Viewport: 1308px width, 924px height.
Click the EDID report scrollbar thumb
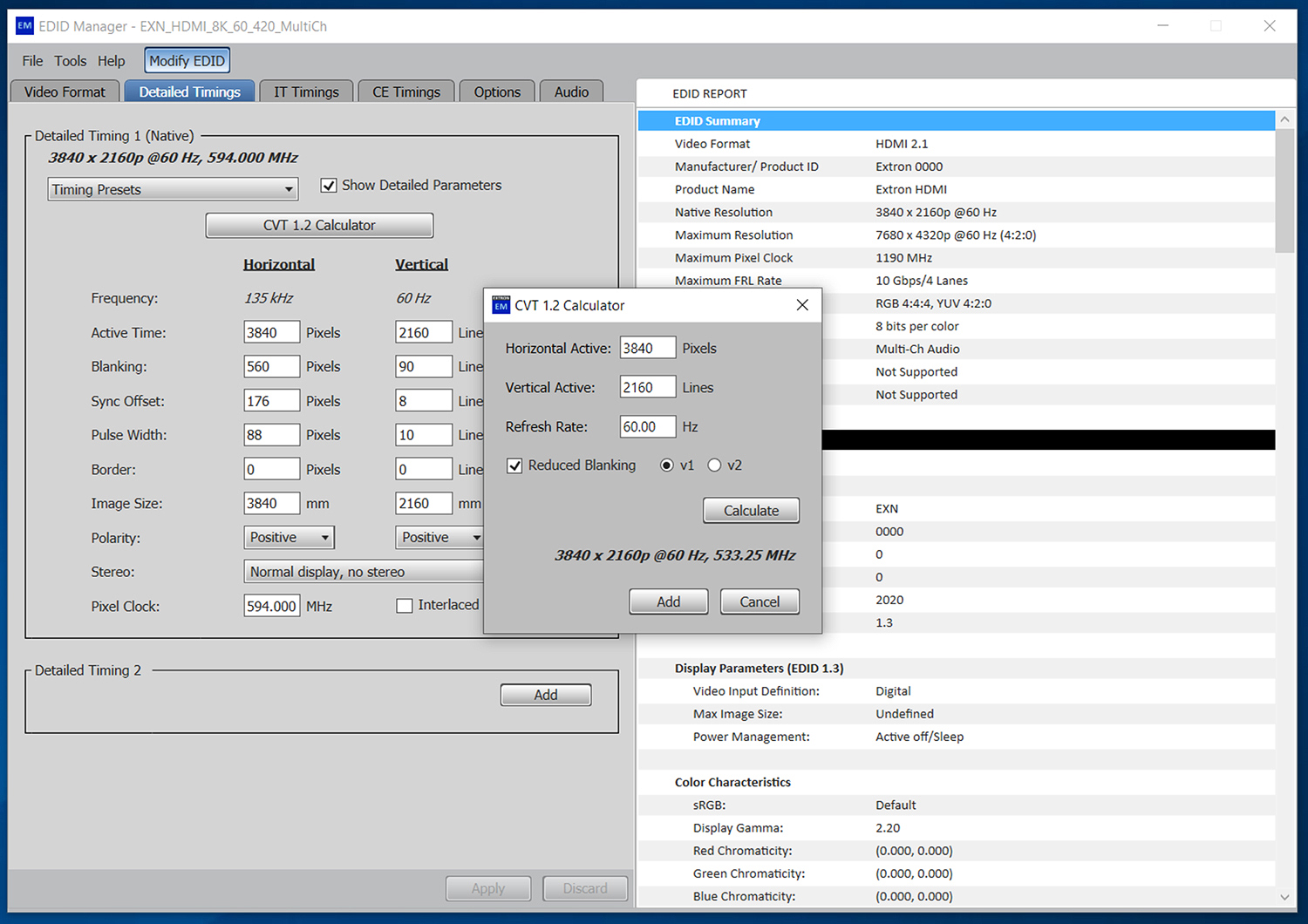(1284, 191)
